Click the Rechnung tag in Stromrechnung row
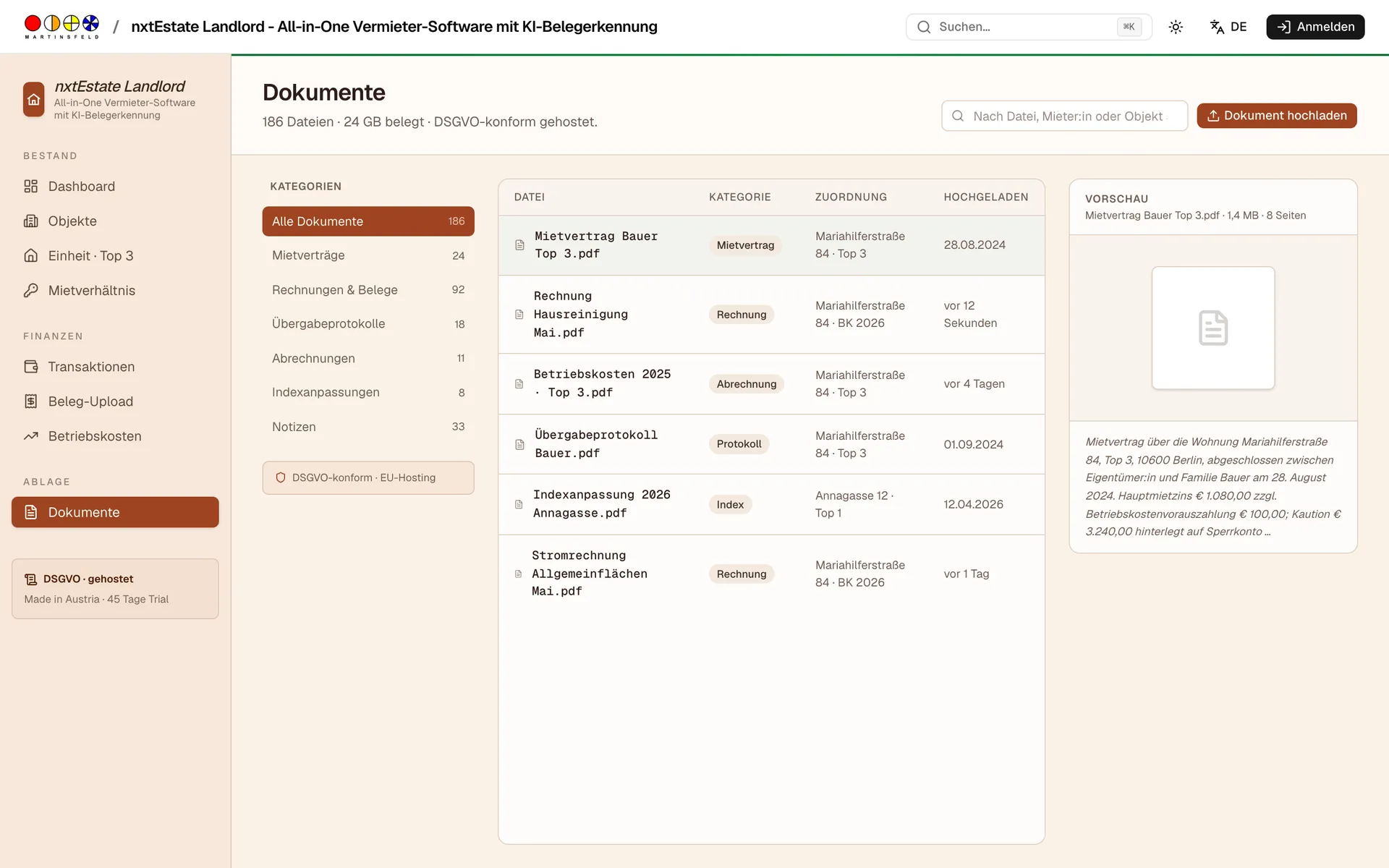1389x868 pixels. 742,574
